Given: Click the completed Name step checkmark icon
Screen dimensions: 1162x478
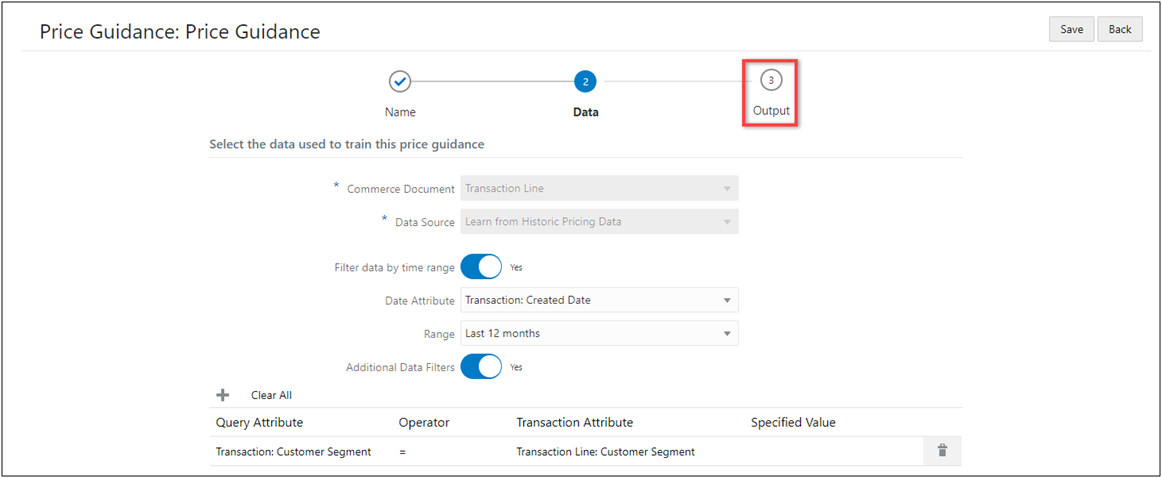Looking at the screenshot, I should [400, 81].
